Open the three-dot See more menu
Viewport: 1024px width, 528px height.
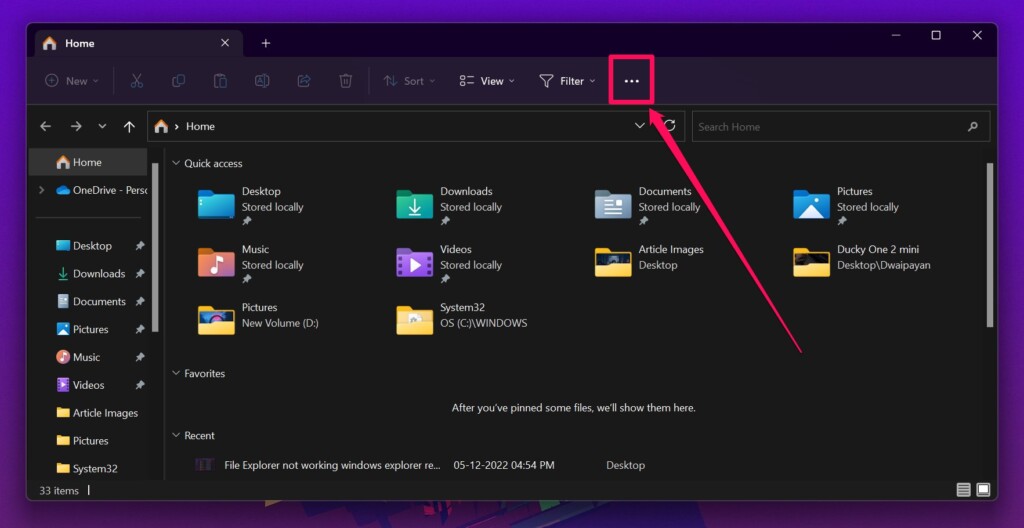click(631, 81)
